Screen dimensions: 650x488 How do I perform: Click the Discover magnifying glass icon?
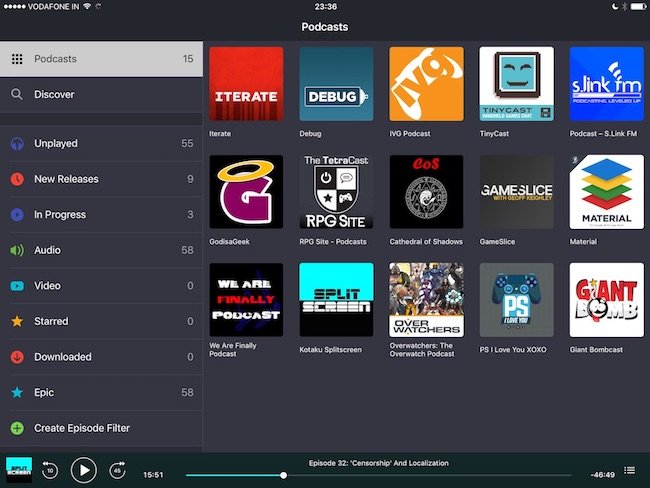(17, 95)
